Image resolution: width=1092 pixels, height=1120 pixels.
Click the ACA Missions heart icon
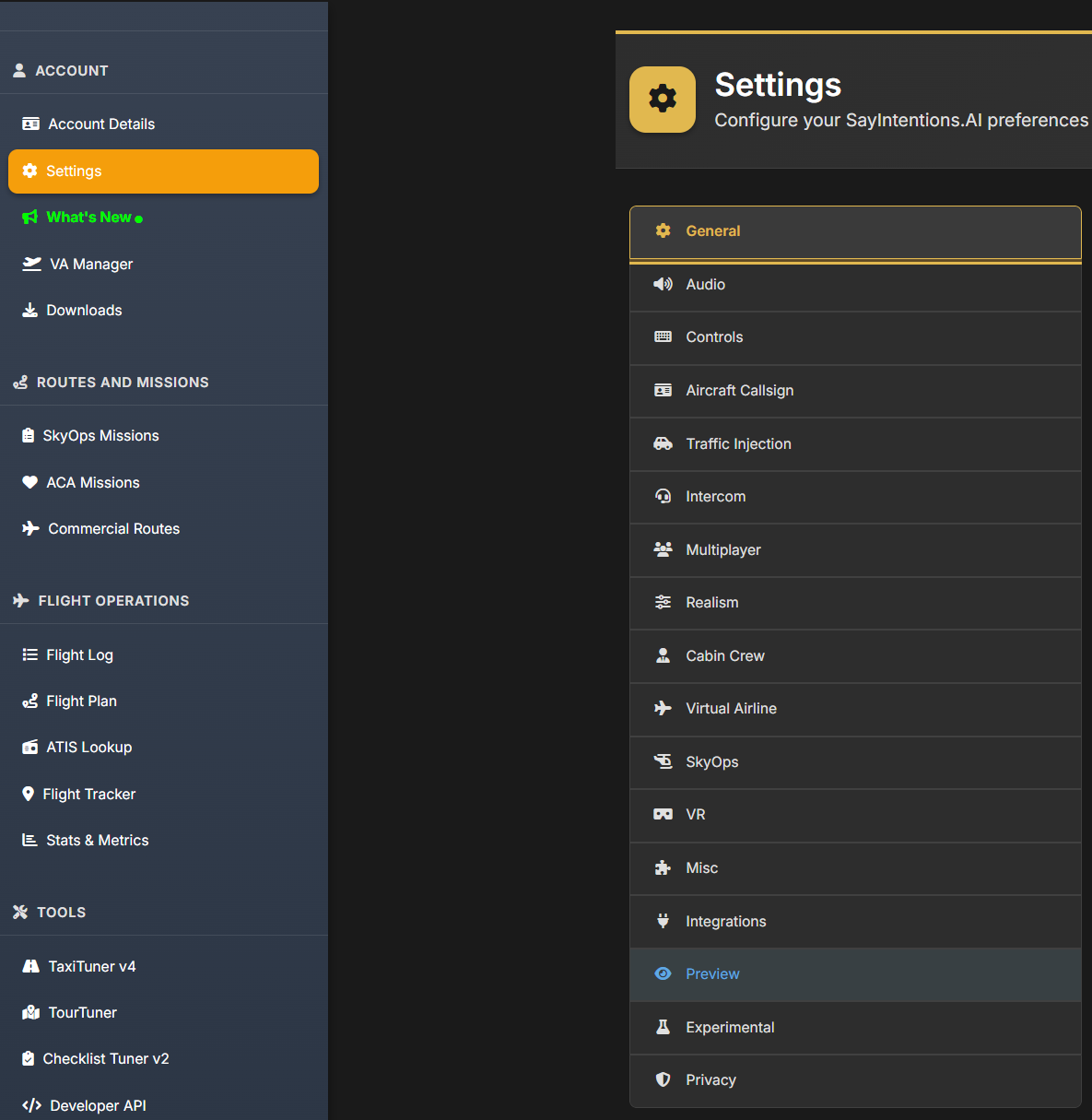(x=30, y=482)
